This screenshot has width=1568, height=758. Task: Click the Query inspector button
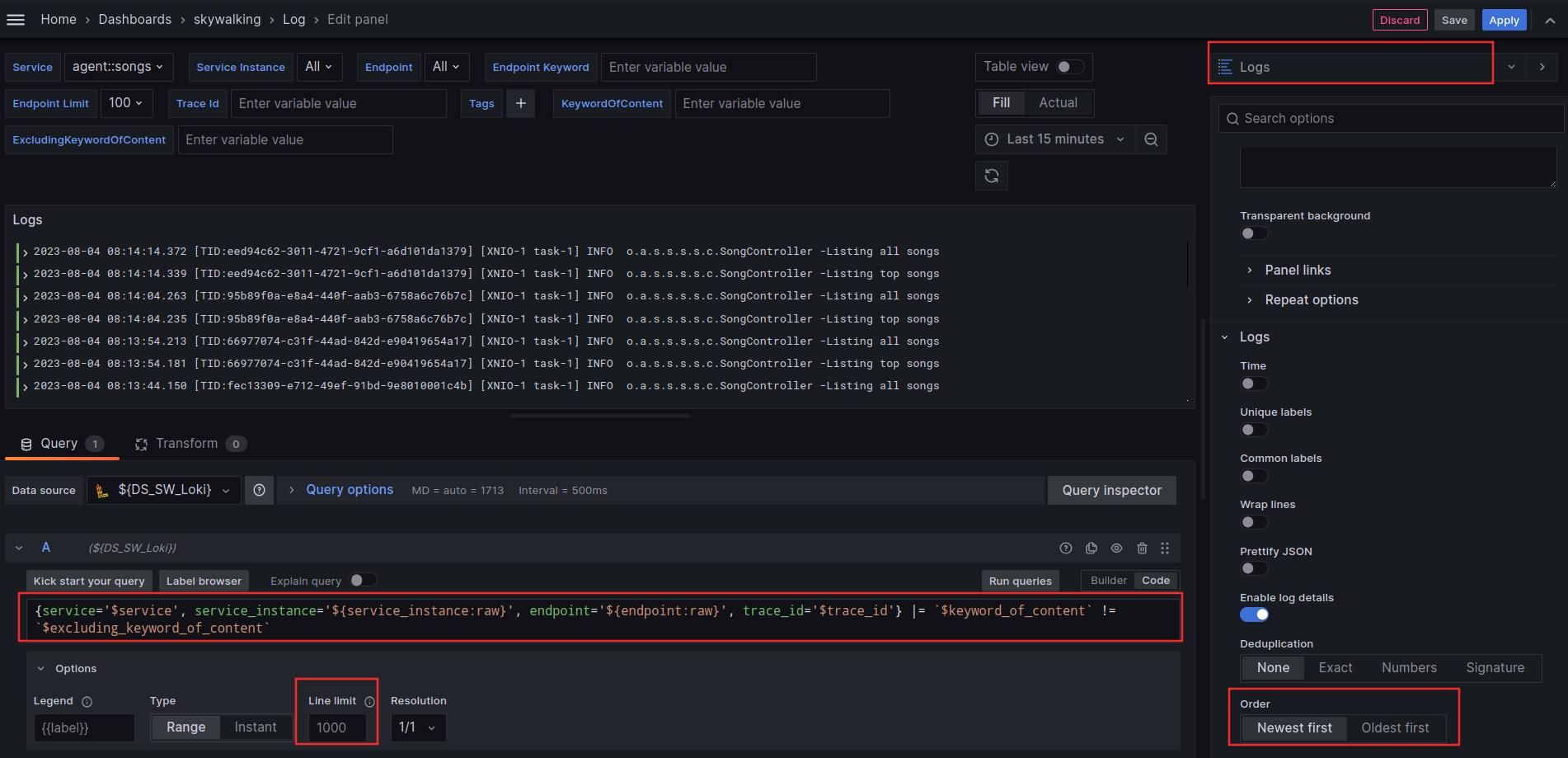pyautogui.click(x=1111, y=490)
